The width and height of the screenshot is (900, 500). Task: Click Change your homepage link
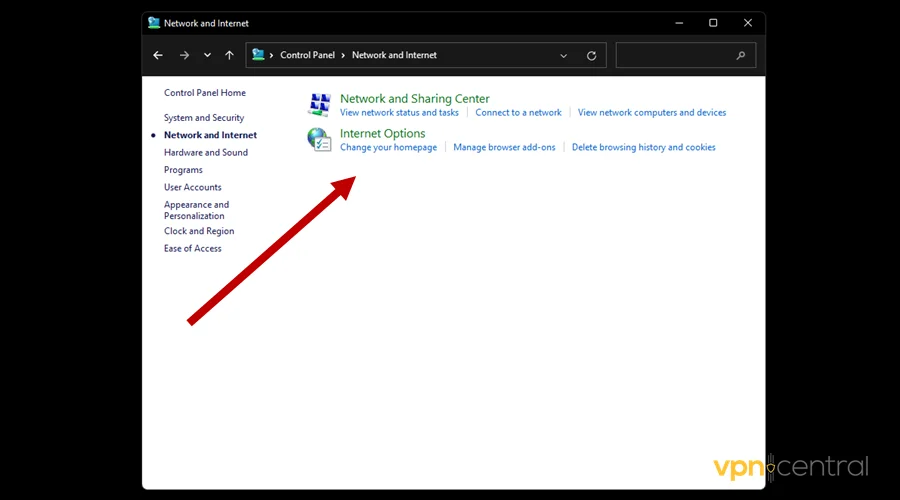(389, 148)
